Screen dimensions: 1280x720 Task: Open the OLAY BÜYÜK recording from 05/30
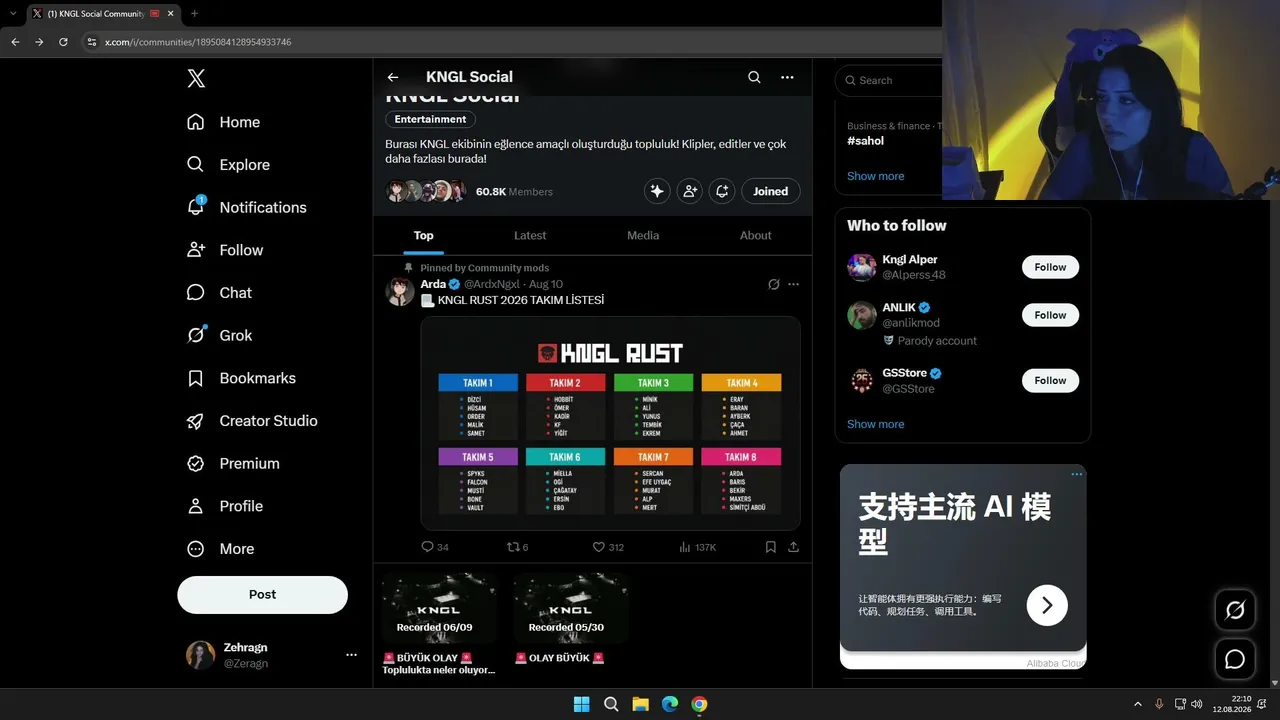click(x=571, y=620)
